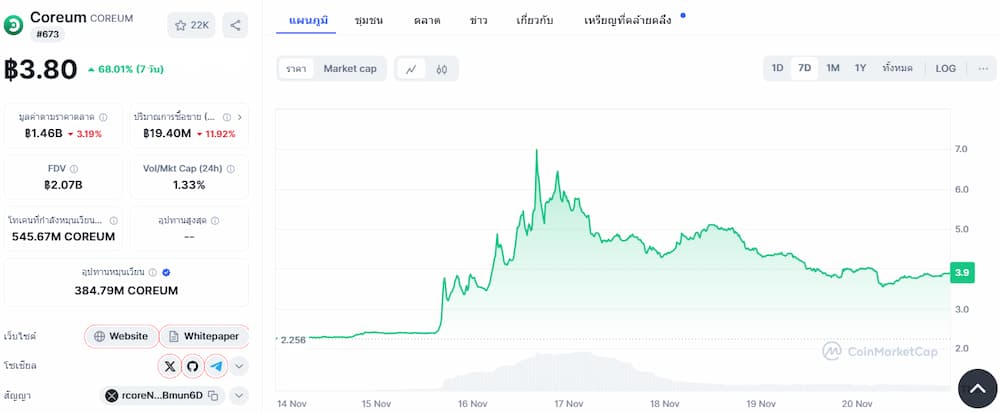
Task: Show info for circulating tokens 545.67M label
Action: [114, 221]
